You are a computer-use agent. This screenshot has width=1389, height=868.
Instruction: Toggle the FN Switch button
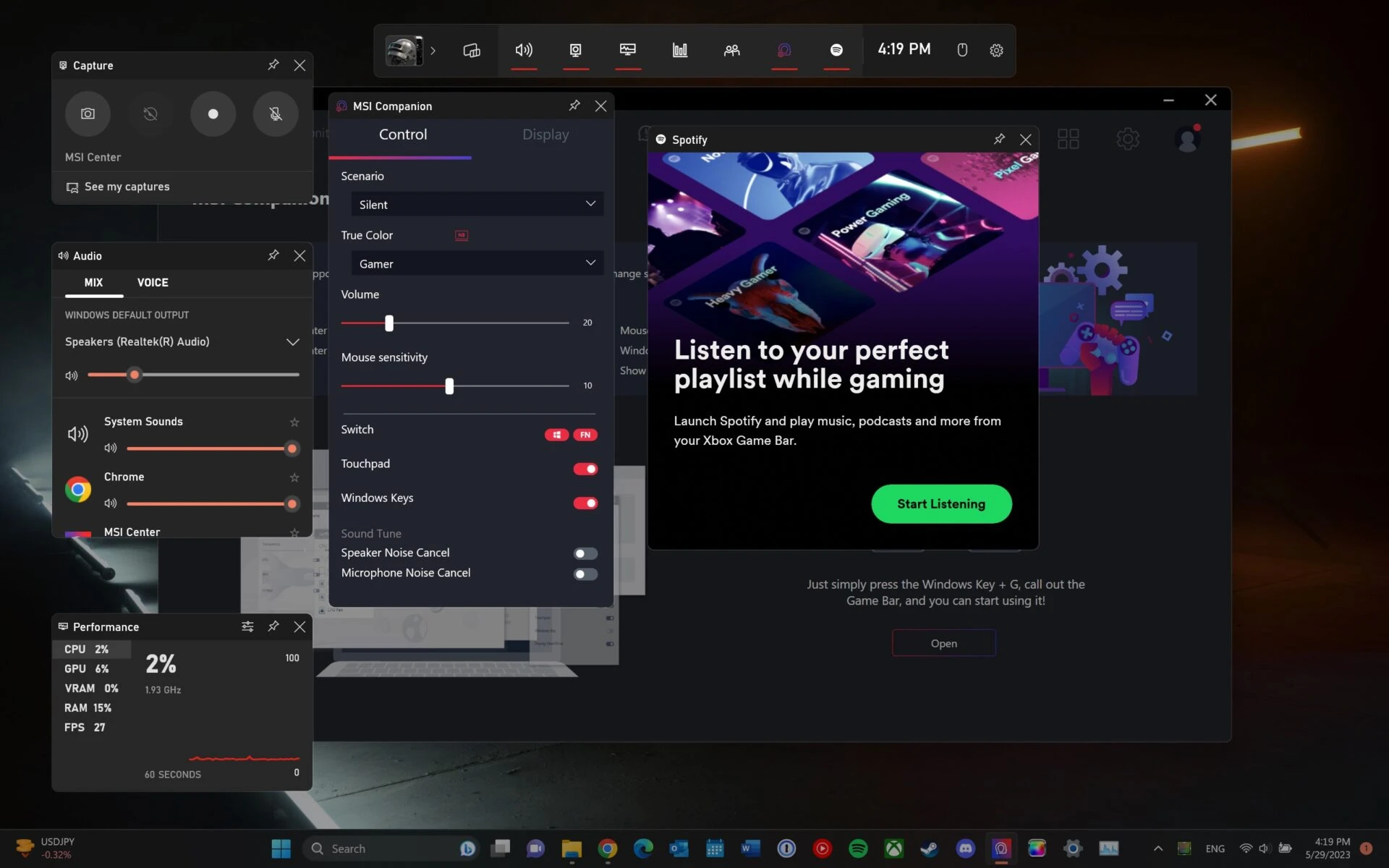point(585,435)
